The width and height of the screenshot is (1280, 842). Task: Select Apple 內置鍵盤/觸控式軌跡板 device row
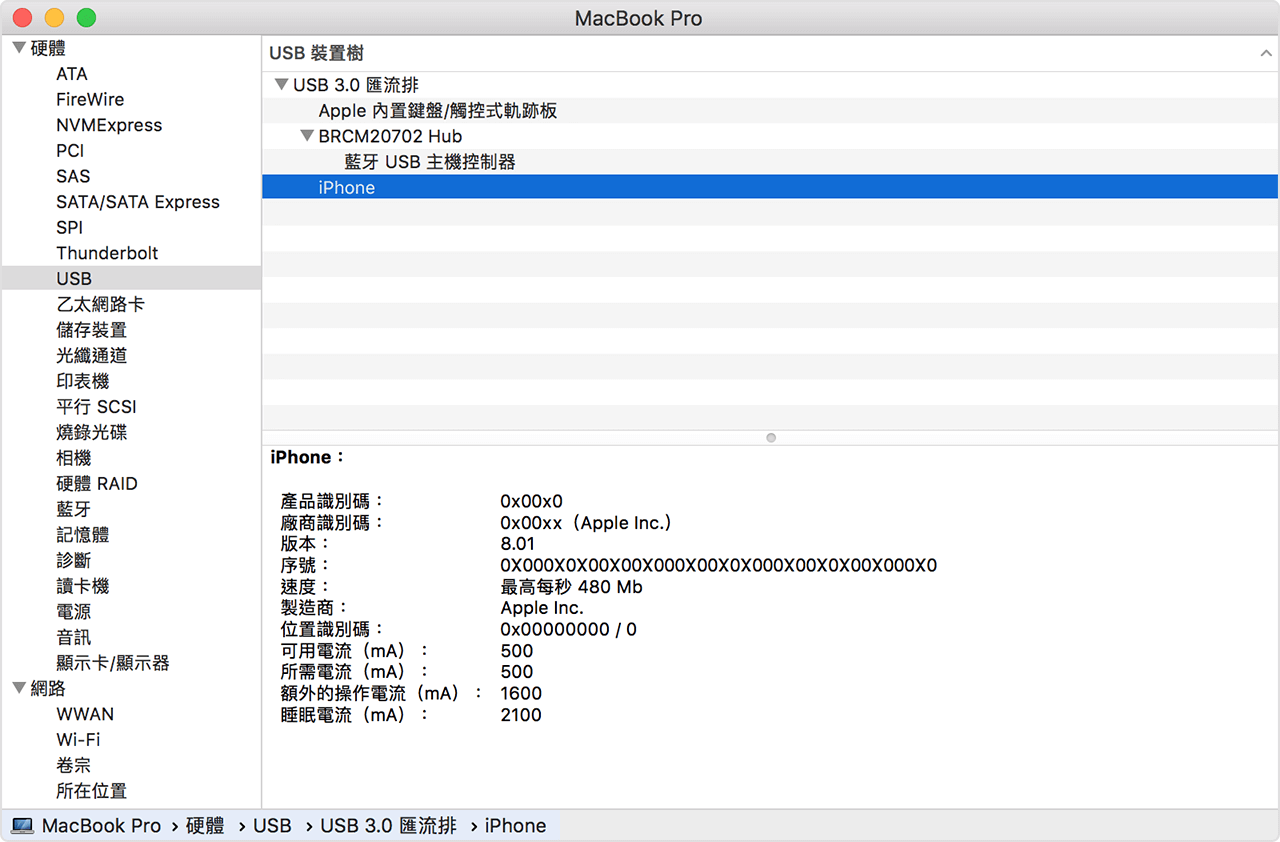pos(770,111)
